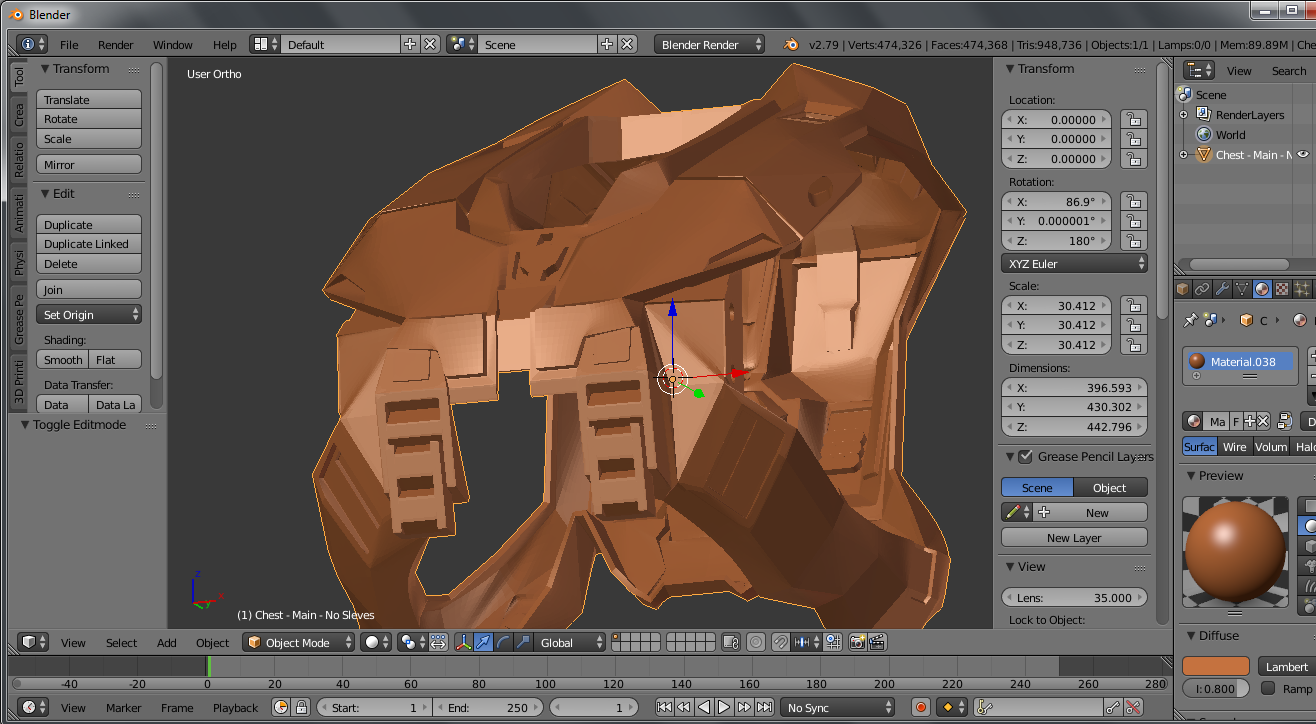Toggle lock for Scale Y
Viewport: 1316px width, 724px height.
pyautogui.click(x=1132, y=325)
